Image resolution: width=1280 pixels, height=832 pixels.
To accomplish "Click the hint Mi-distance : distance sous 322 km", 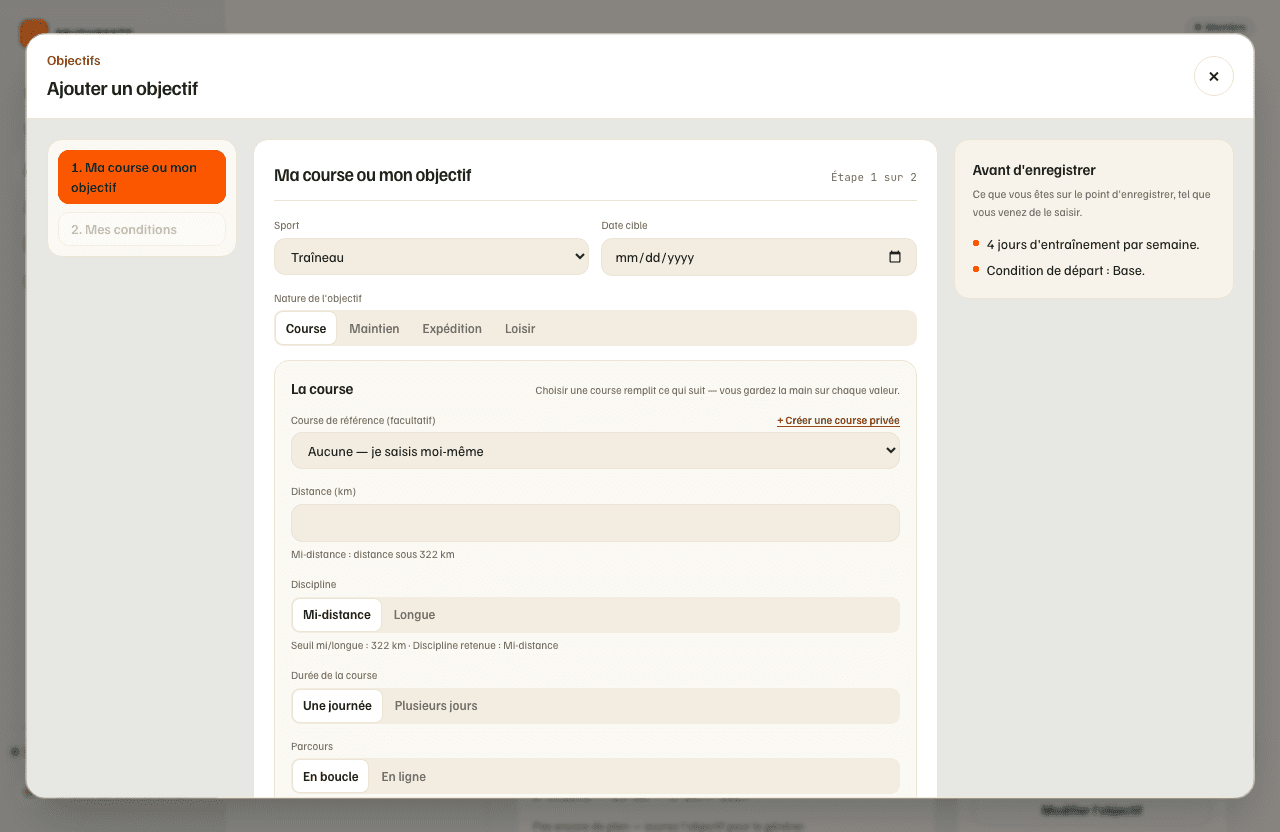I will [x=373, y=554].
